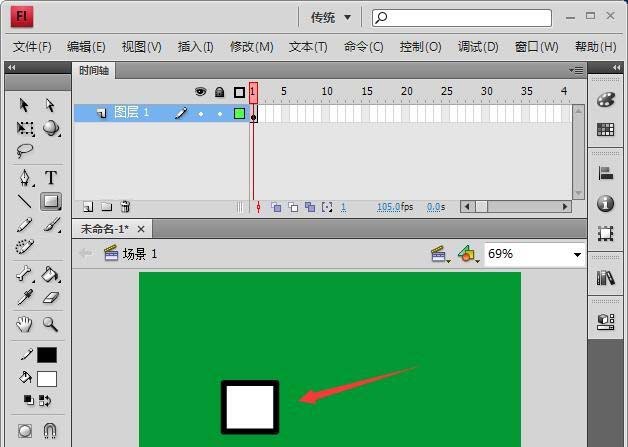The height and width of the screenshot is (447, 628).
Task: Toggle visibility of all layers (eye)
Action: [x=201, y=92]
